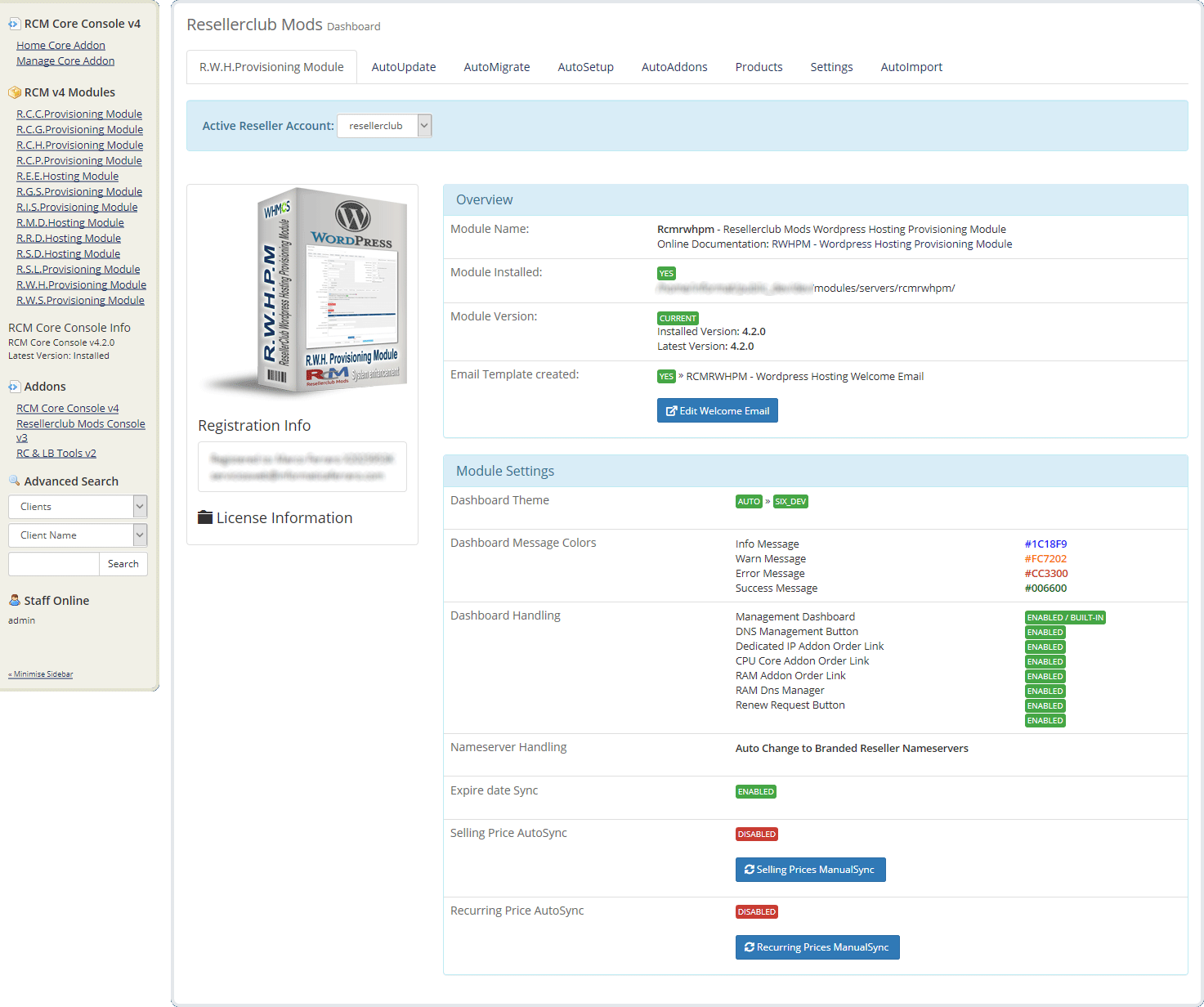The height and width of the screenshot is (1007, 1204).
Task: Click the AUTO dashboard theme badge
Action: tap(749, 502)
